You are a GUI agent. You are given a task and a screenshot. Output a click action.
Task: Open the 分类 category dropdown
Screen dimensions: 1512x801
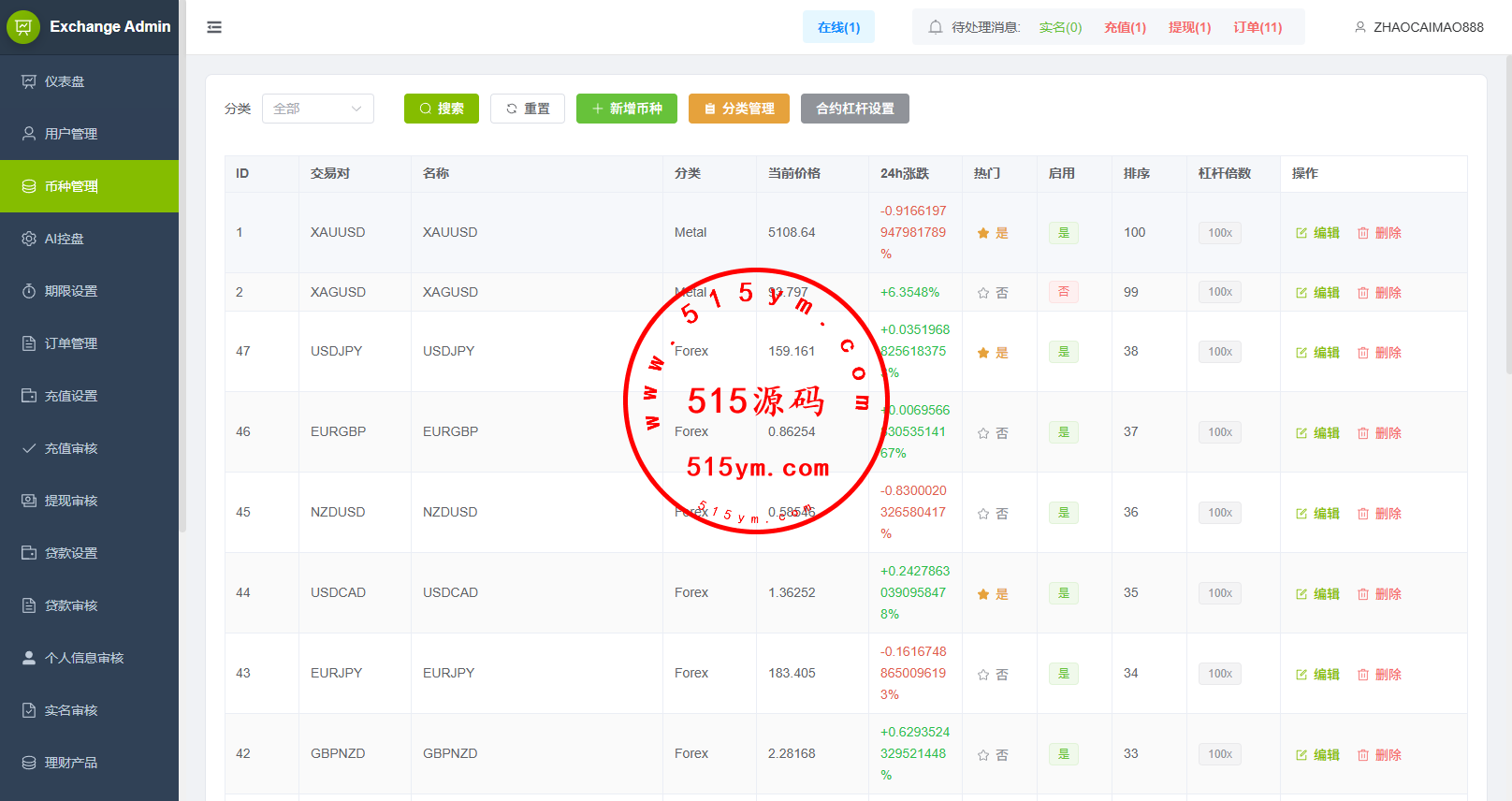(x=318, y=109)
